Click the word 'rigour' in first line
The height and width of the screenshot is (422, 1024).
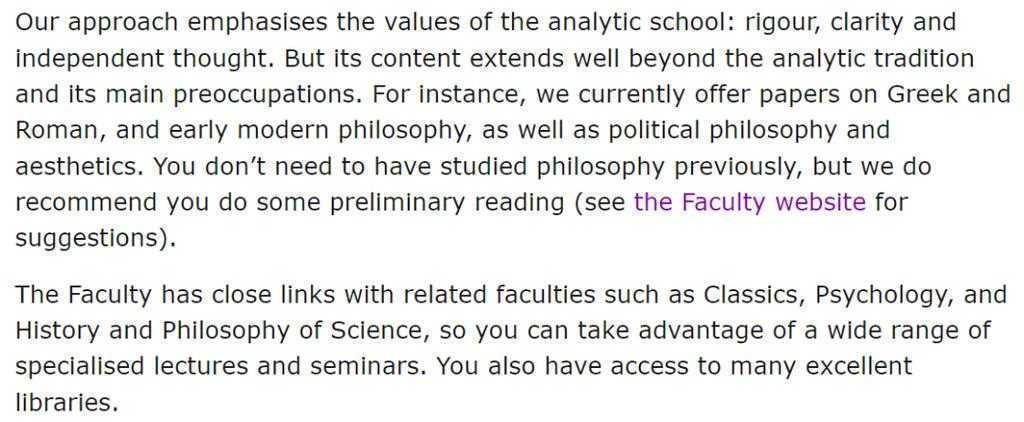coord(724,22)
